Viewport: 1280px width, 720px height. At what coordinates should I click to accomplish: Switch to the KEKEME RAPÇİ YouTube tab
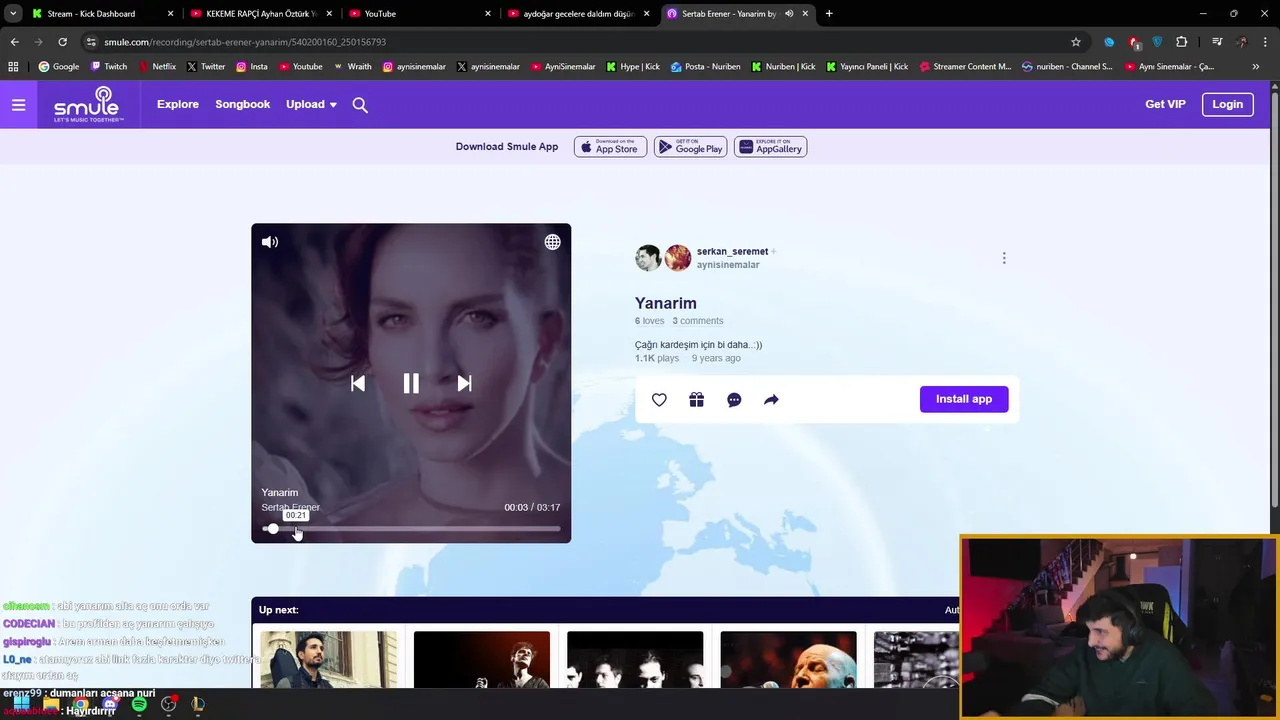(262, 14)
